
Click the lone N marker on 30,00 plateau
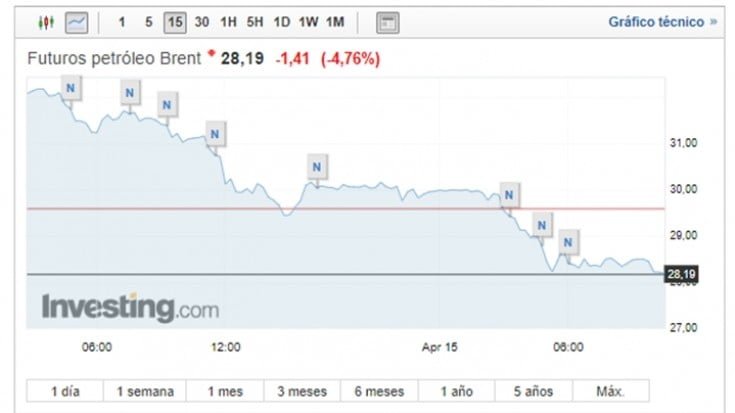pyautogui.click(x=317, y=166)
